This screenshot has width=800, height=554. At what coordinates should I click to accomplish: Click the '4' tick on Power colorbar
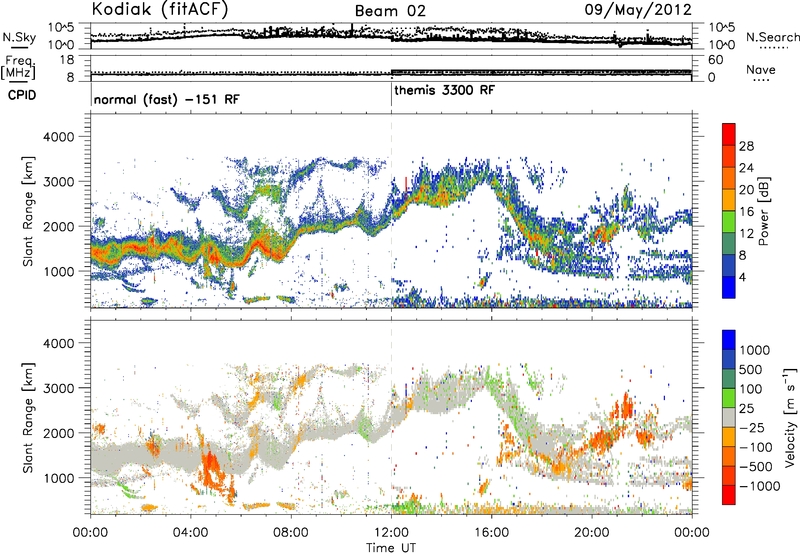(743, 277)
